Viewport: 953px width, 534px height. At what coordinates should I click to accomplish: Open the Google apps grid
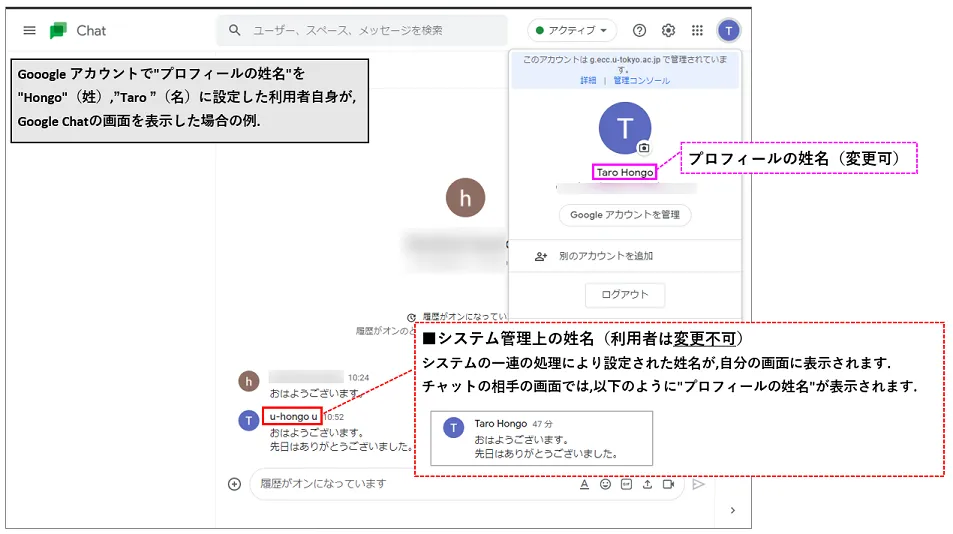click(x=698, y=31)
